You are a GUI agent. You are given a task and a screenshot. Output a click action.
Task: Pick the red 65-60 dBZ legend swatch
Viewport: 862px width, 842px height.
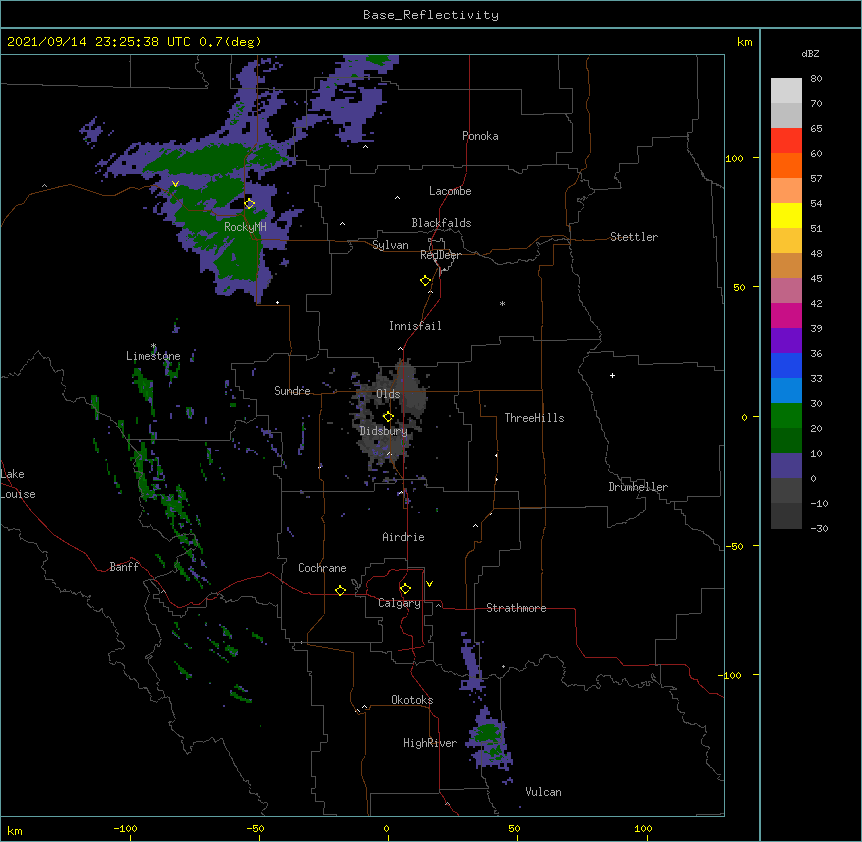tap(786, 141)
